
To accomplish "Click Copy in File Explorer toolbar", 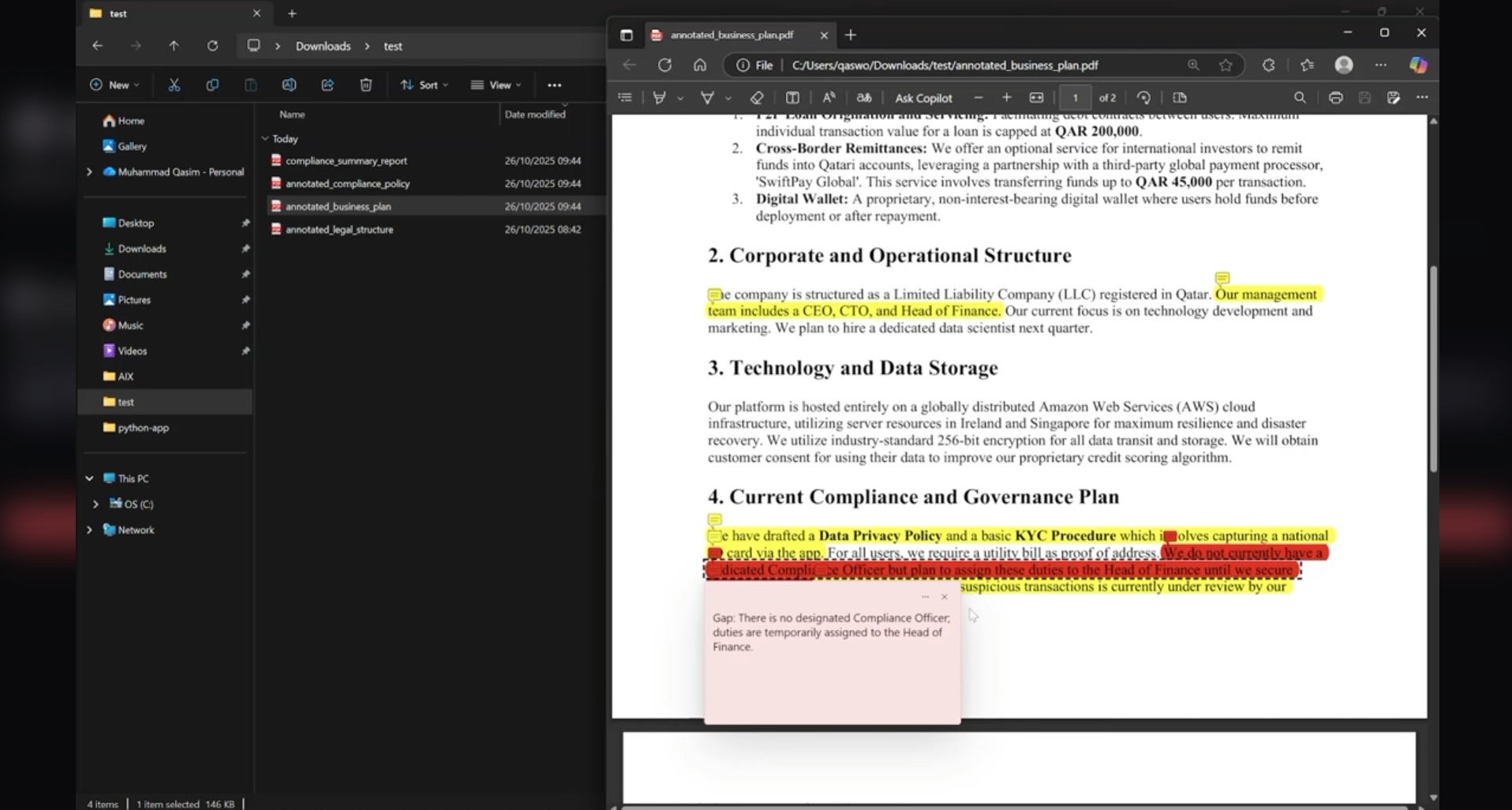I will 212,85.
